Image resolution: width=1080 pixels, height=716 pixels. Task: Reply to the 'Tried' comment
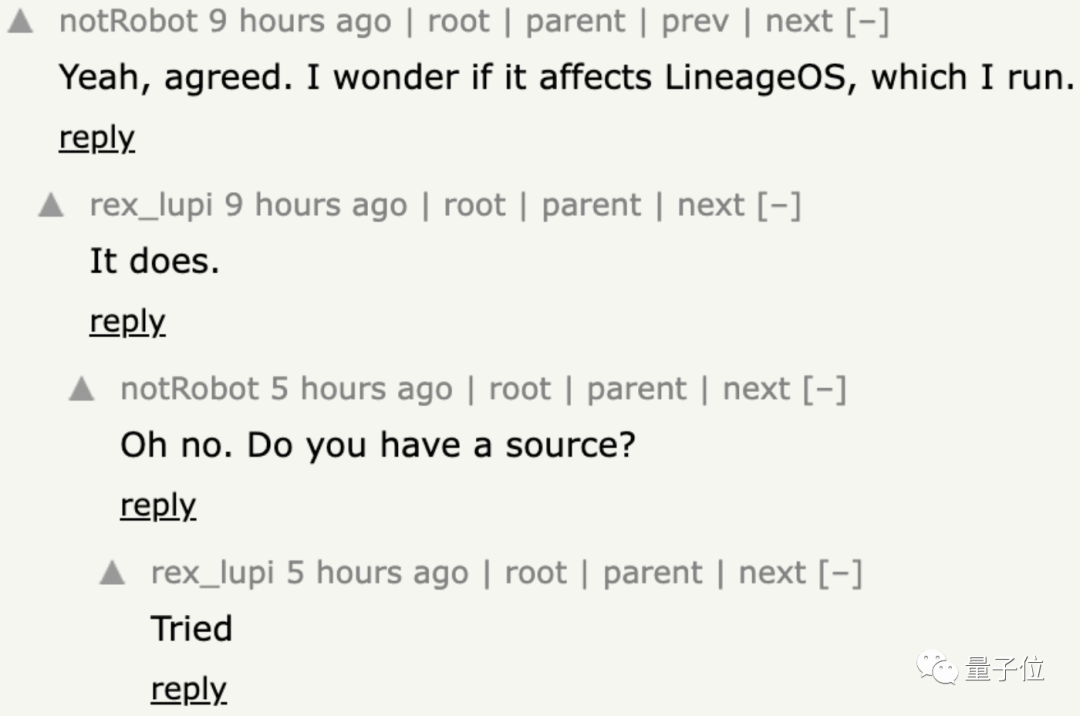[189, 689]
